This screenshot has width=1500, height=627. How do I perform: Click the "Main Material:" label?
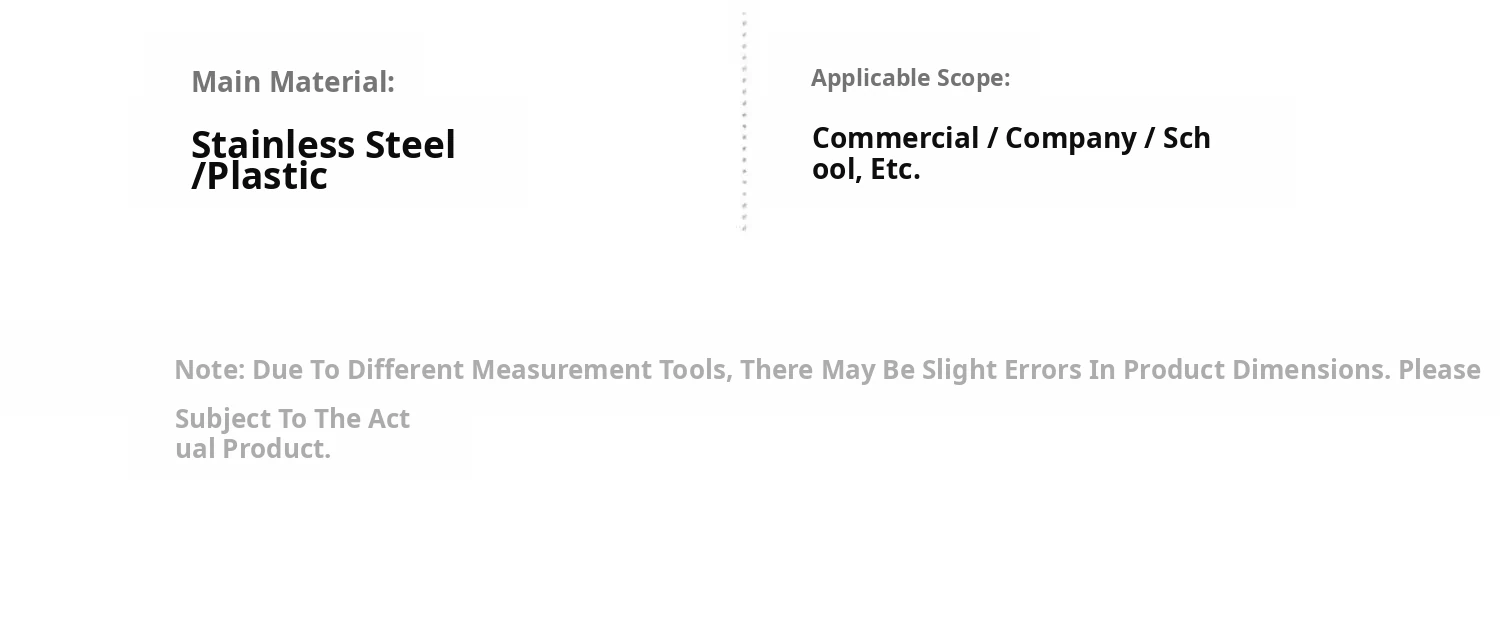tap(293, 82)
